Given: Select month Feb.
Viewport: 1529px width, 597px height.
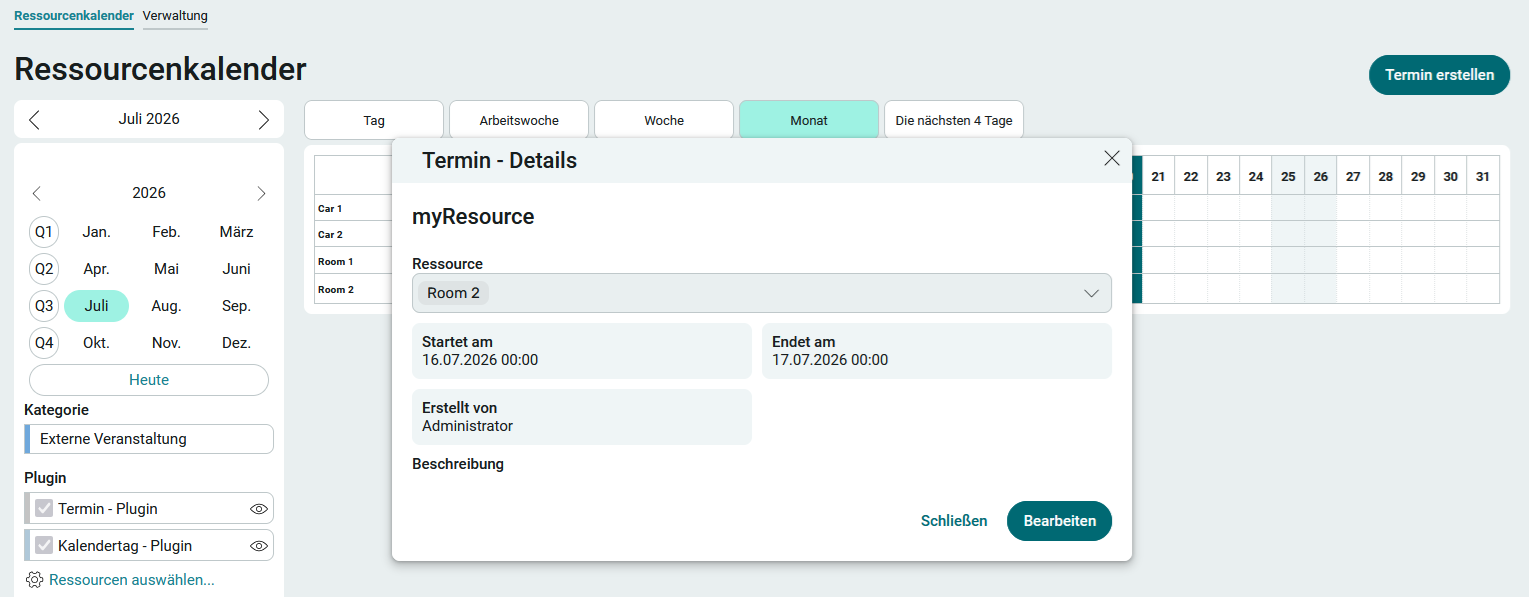Looking at the screenshot, I should pyautogui.click(x=166, y=232).
